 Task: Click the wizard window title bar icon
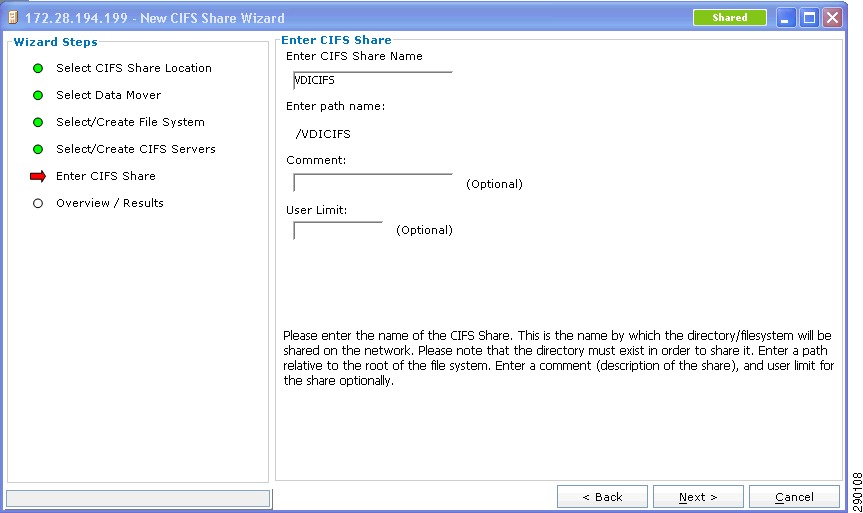coord(13,18)
